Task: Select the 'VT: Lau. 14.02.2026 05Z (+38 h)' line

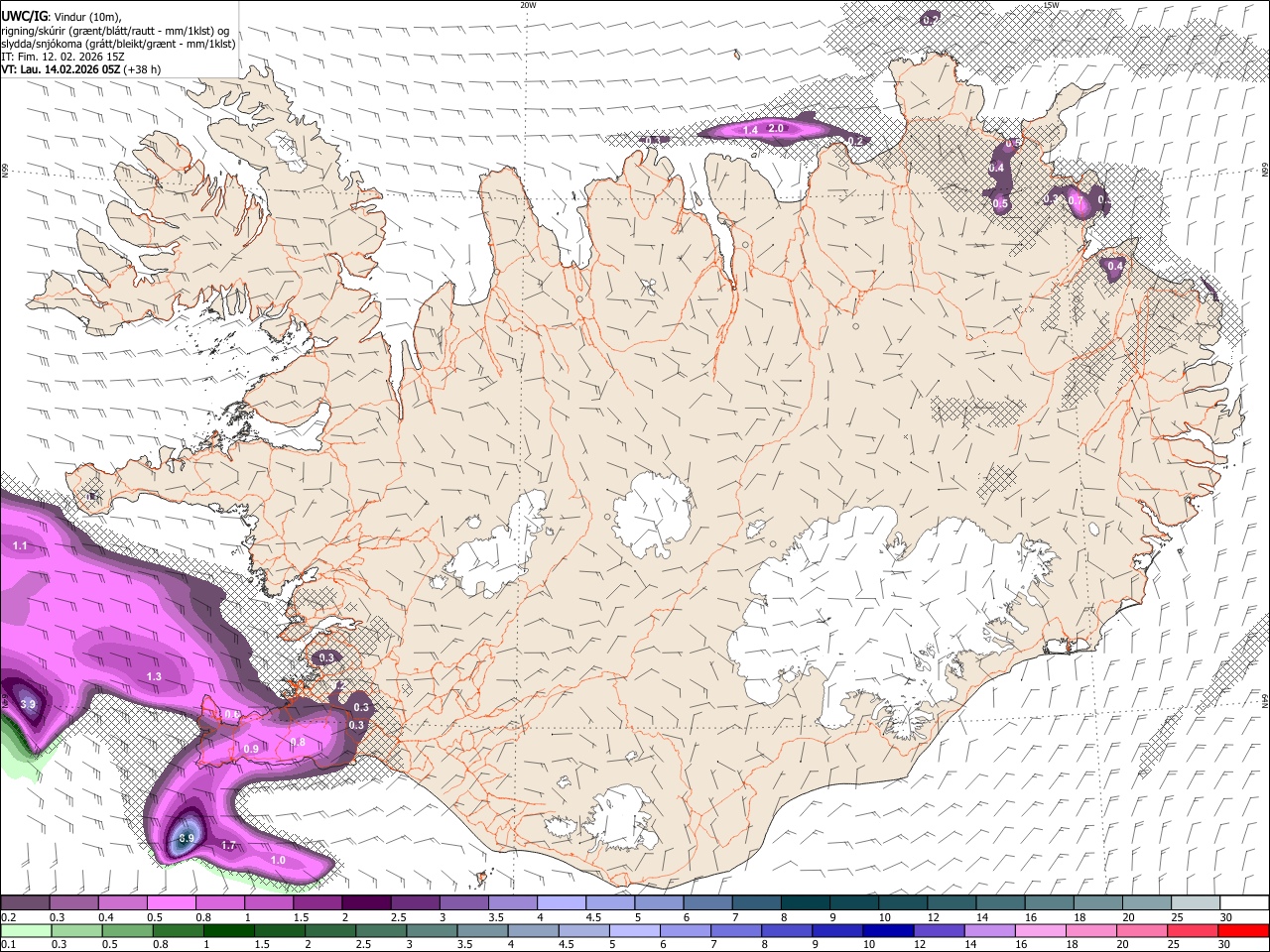Action: 81,69
